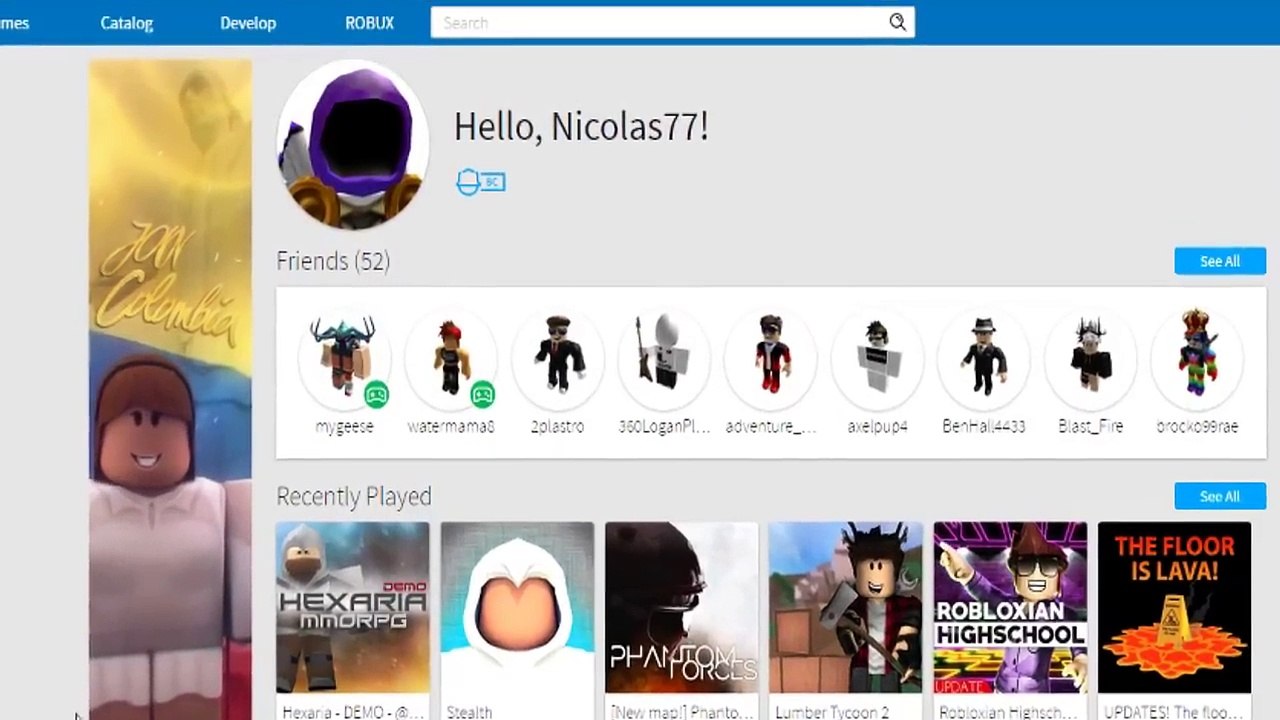Open the Builders Club membership badge icon
Image resolution: width=1280 pixels, height=720 pixels.
[480, 182]
